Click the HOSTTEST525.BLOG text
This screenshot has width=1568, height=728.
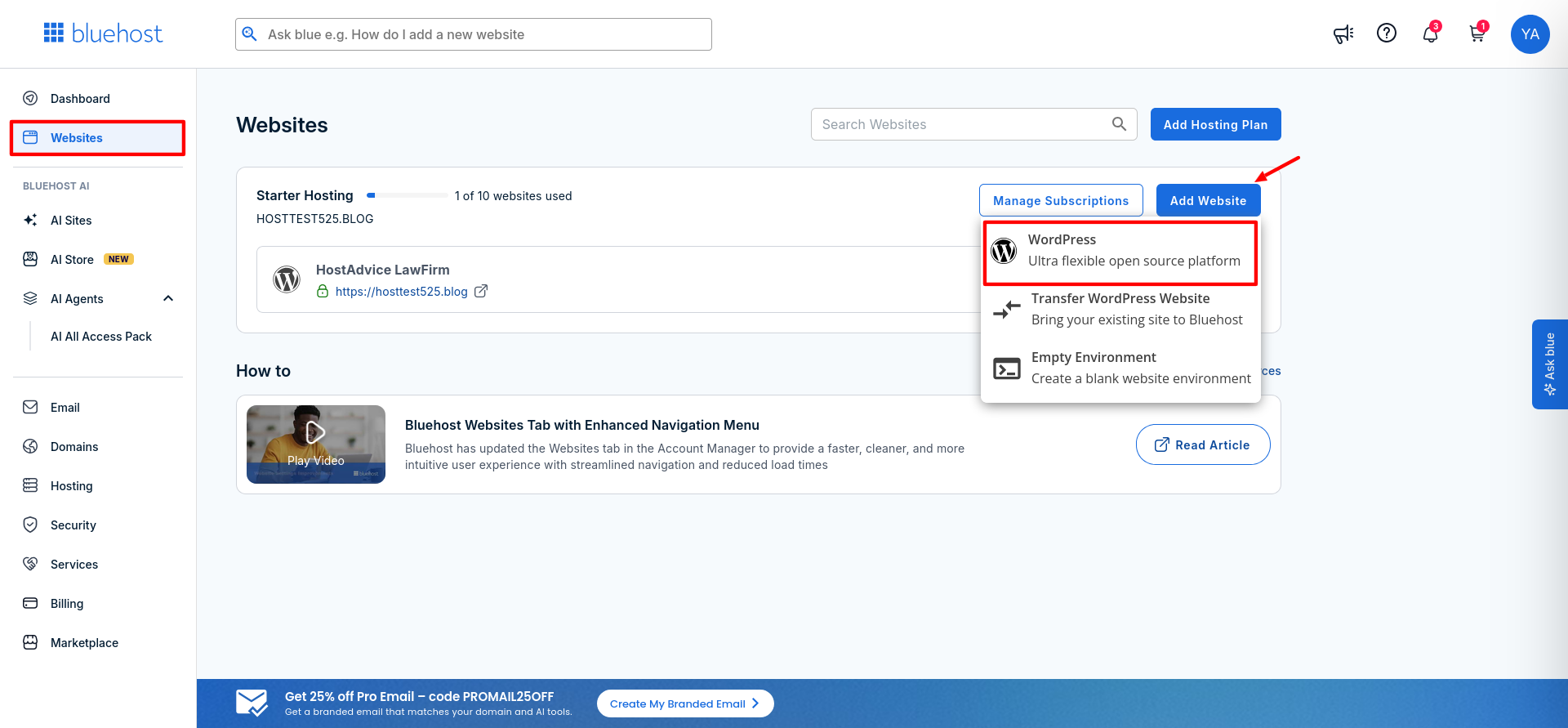click(x=314, y=219)
